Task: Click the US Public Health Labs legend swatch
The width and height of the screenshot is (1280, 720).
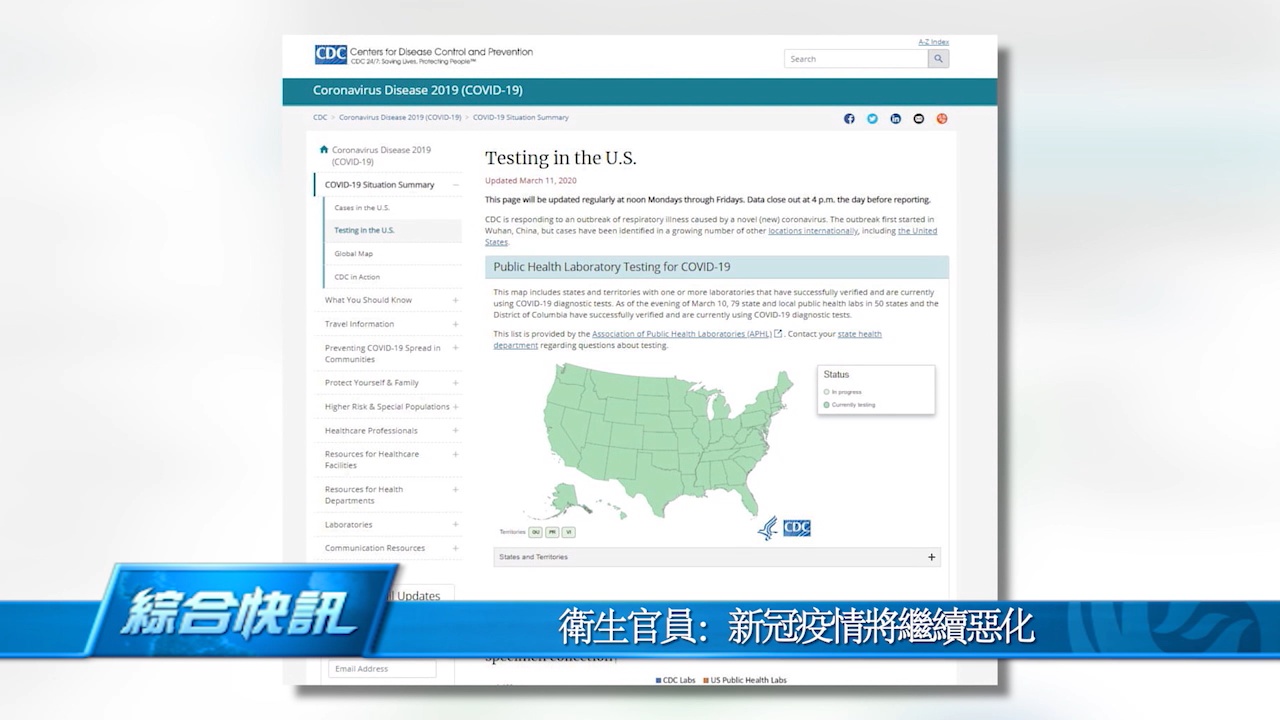Action: [x=706, y=680]
